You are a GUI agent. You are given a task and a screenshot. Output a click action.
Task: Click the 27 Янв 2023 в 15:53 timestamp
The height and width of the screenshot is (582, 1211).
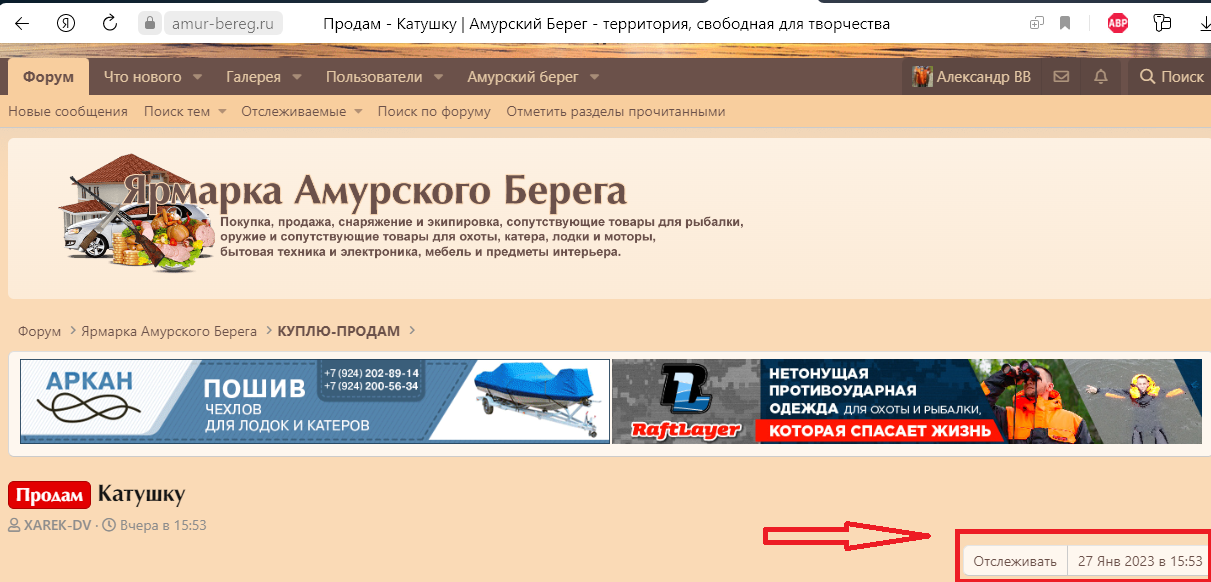1140,562
